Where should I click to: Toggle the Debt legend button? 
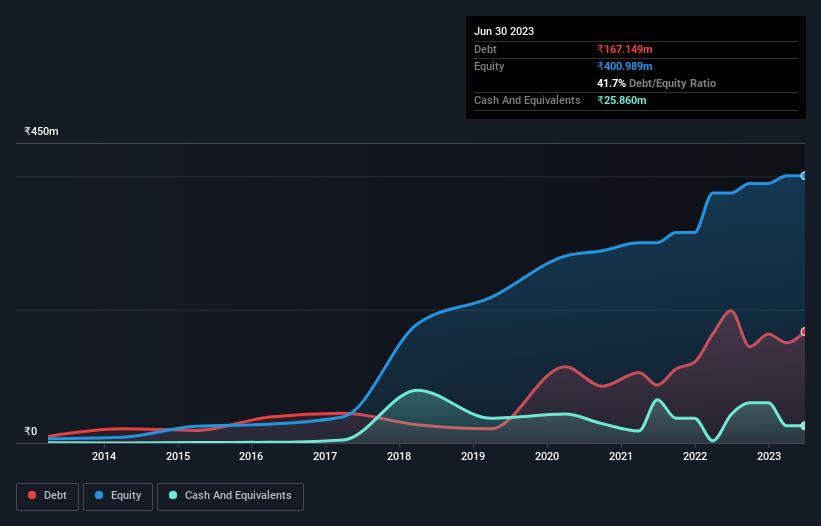(x=48, y=496)
